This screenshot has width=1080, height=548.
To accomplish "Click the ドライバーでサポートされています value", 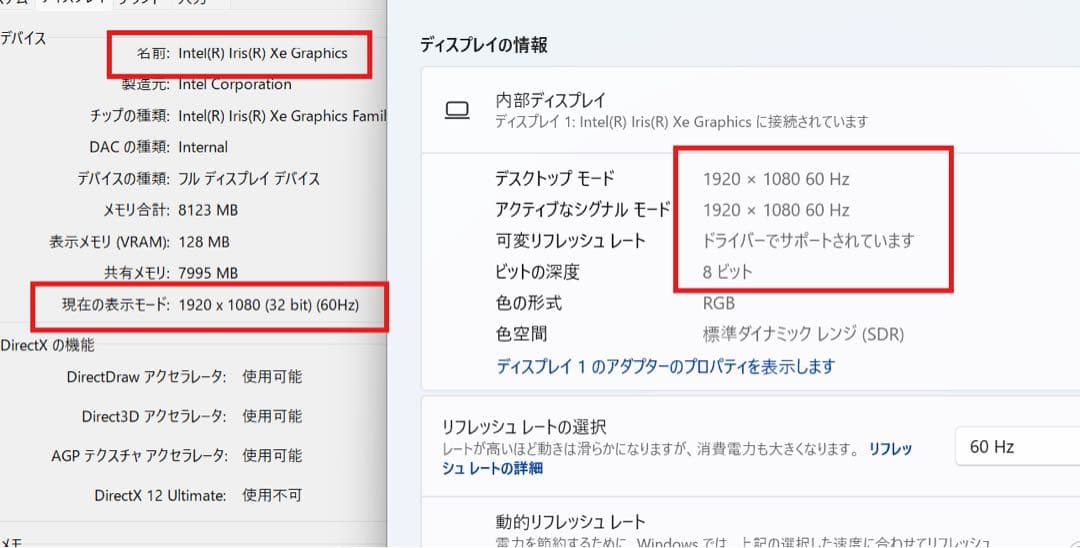I will coord(808,241).
